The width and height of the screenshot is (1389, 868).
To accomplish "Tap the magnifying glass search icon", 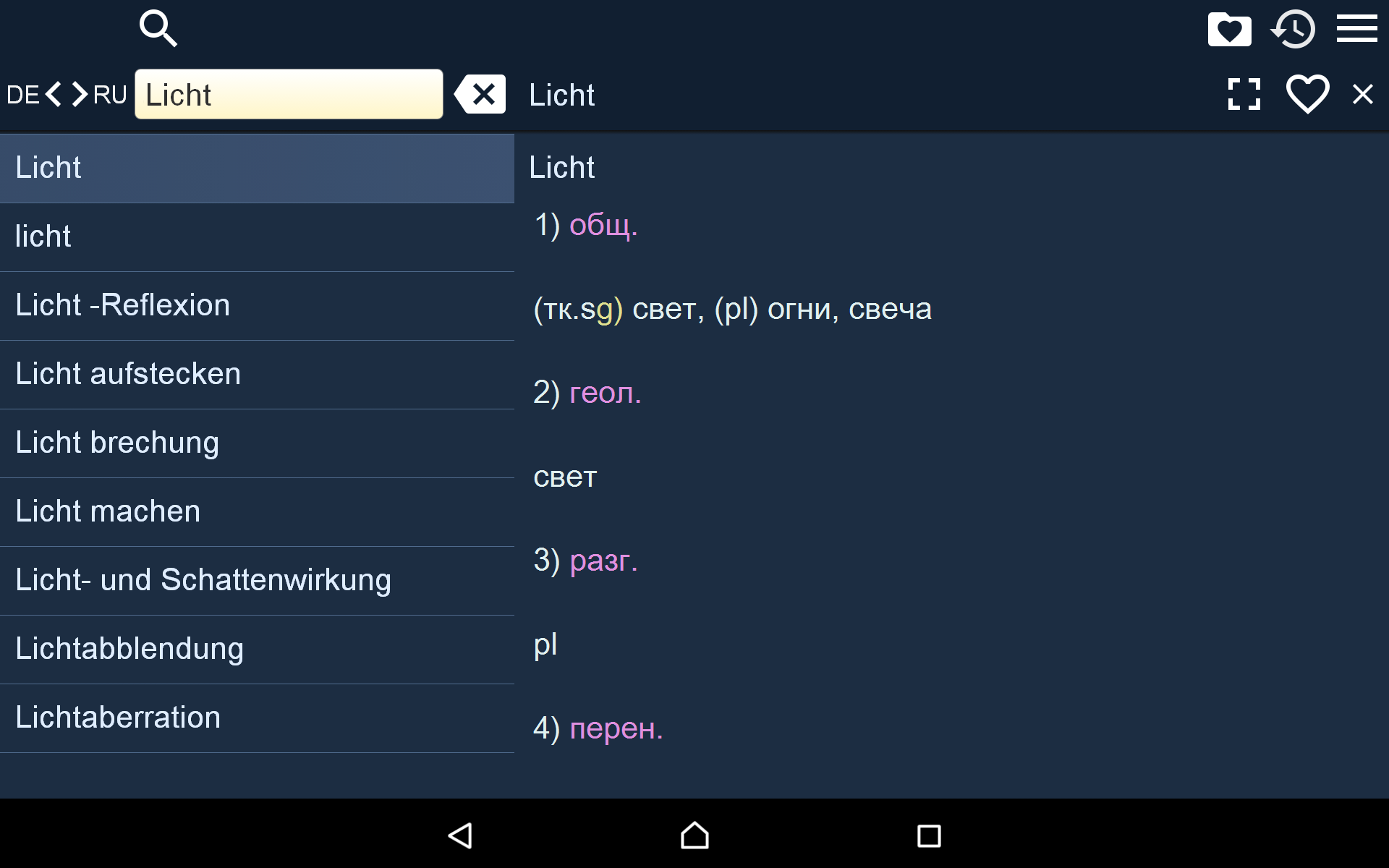I will pos(158,29).
